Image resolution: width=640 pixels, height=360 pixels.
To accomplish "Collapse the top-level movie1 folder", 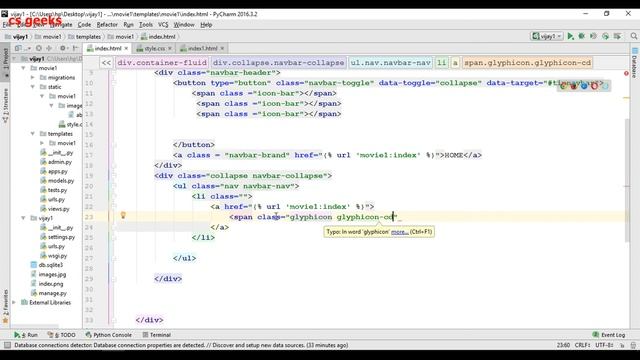I will coord(23,68).
